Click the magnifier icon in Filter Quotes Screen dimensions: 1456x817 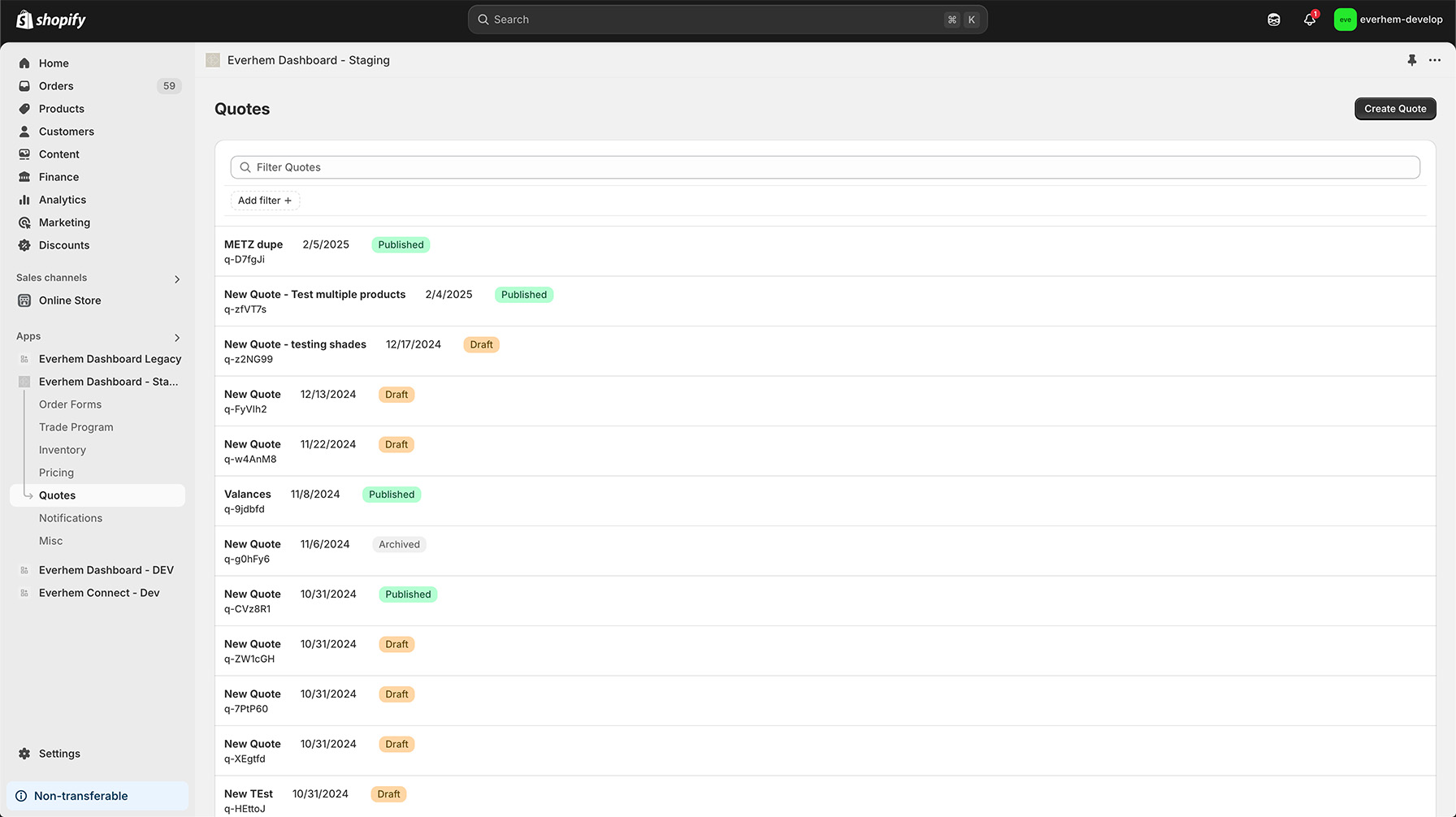point(245,167)
